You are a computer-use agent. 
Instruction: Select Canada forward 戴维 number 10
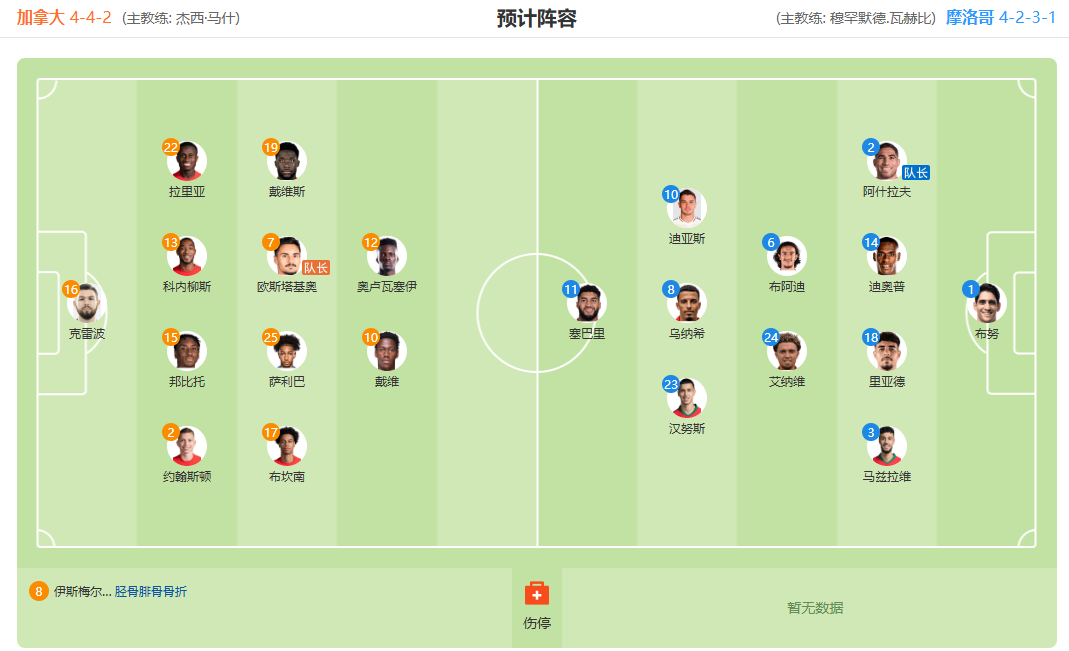pos(387,351)
